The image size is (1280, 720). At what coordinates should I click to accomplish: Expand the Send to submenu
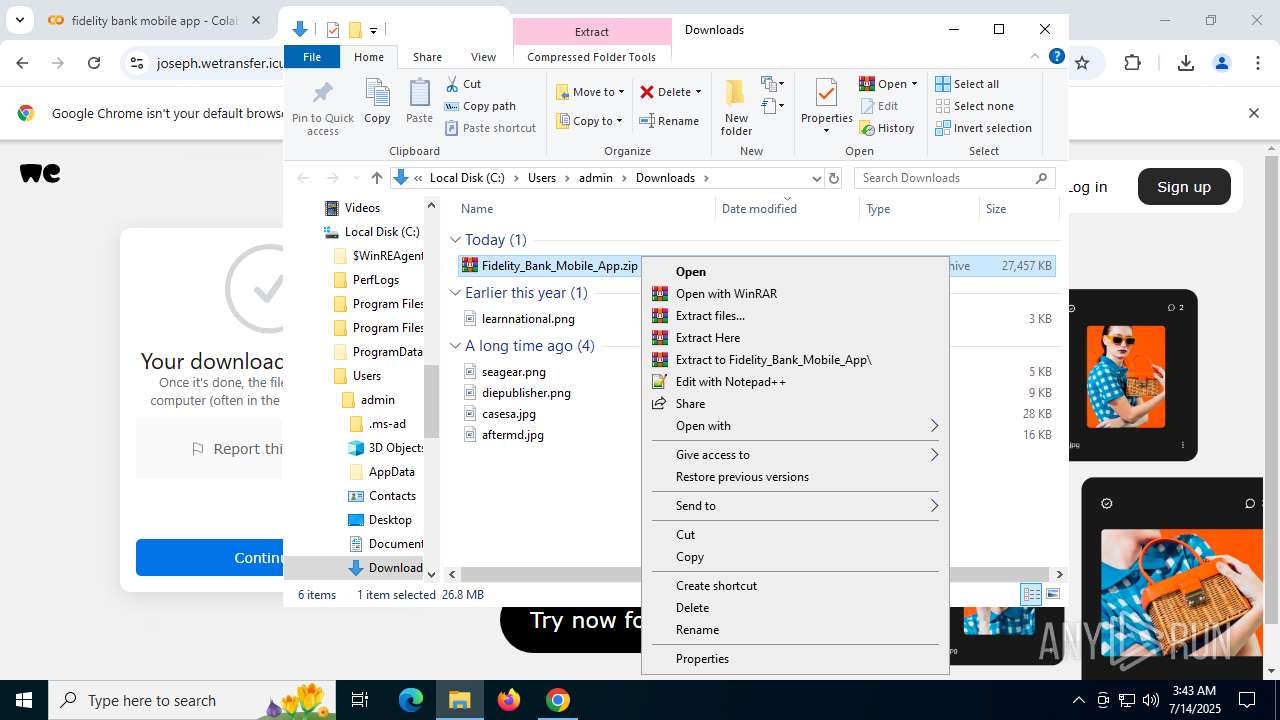click(x=795, y=506)
